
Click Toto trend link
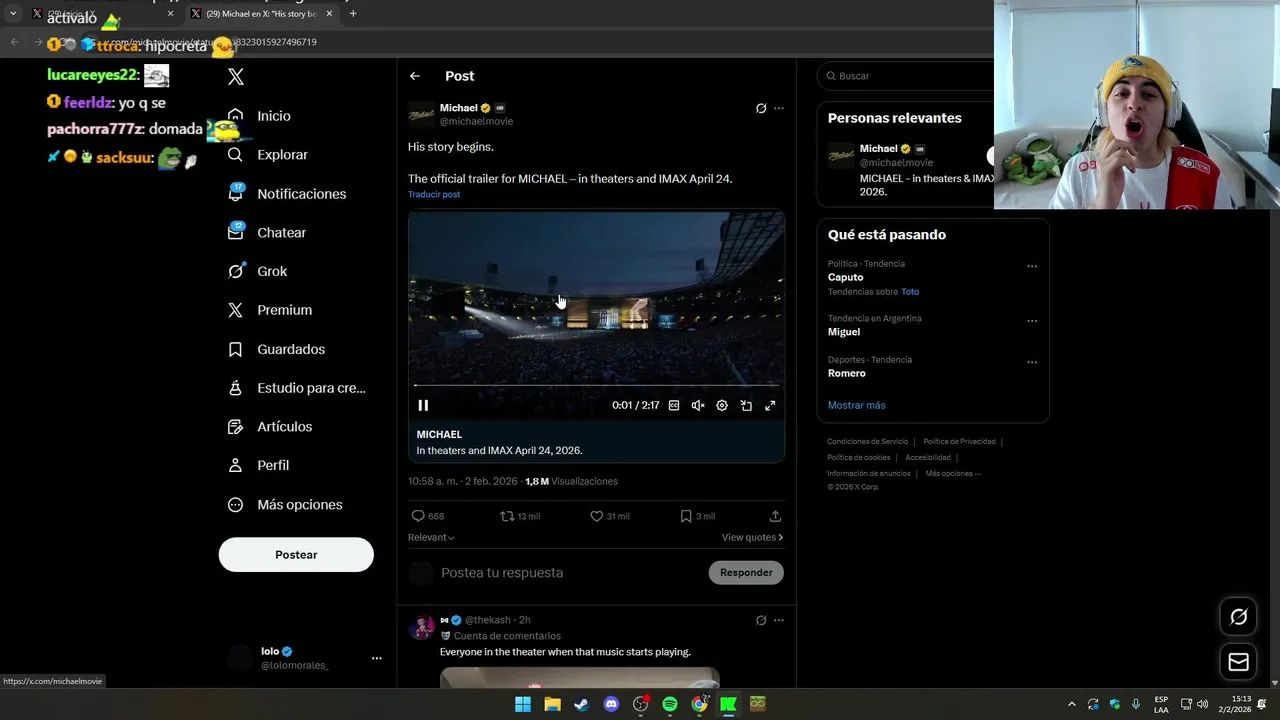(x=910, y=292)
